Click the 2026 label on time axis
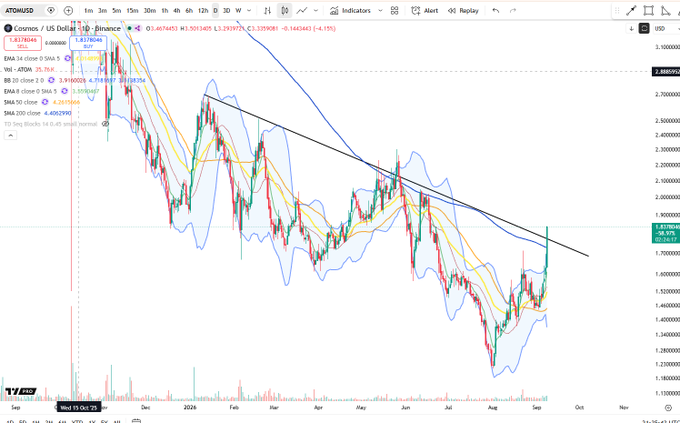 point(190,407)
